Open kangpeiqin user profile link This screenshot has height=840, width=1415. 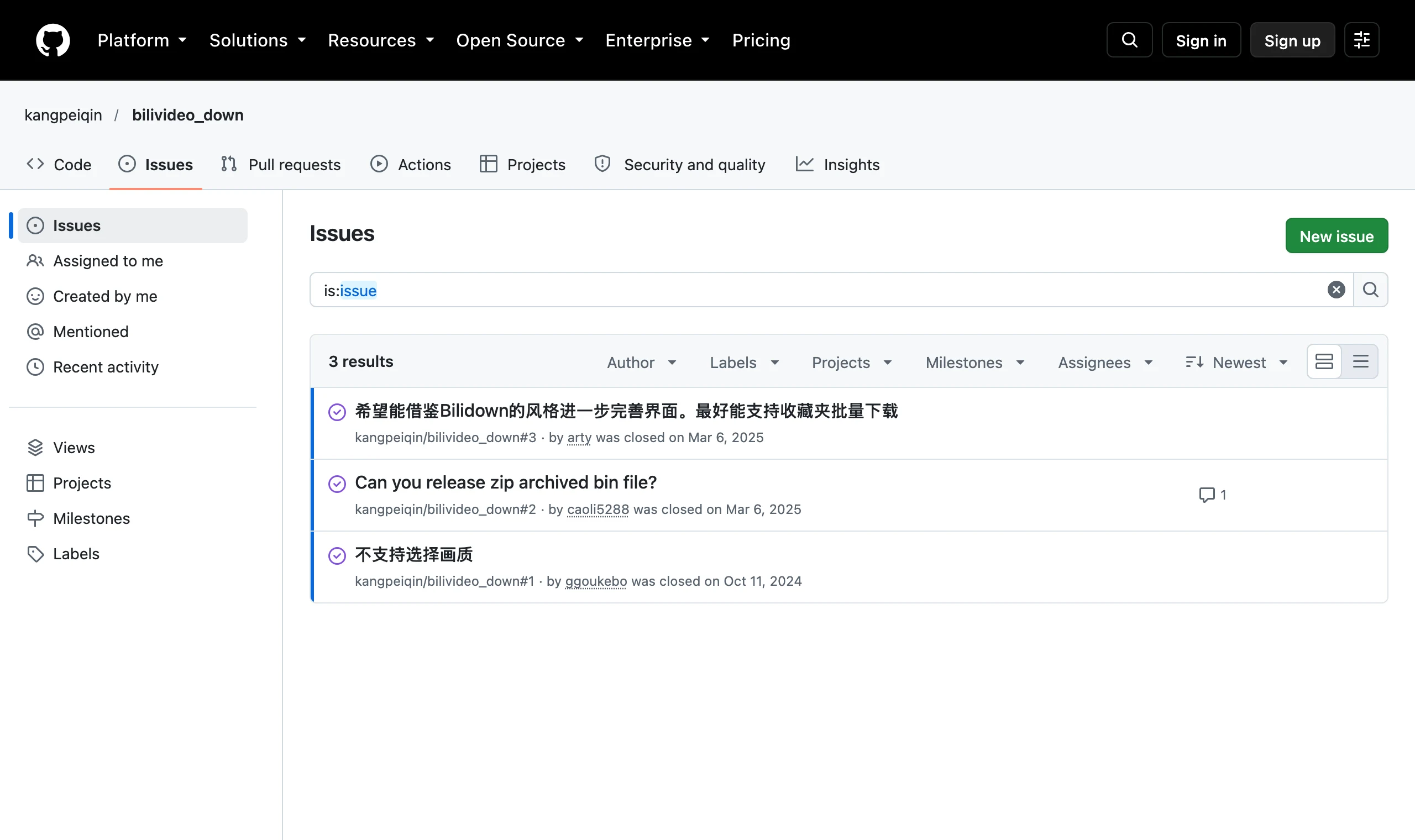pyautogui.click(x=64, y=115)
